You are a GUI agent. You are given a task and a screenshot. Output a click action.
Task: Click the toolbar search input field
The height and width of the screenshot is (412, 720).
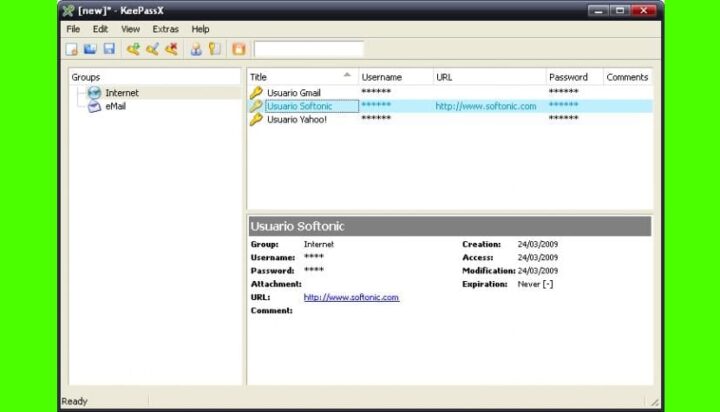309,49
